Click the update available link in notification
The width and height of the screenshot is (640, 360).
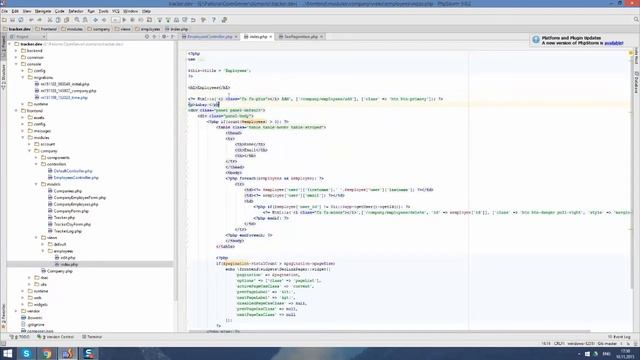coord(613,43)
